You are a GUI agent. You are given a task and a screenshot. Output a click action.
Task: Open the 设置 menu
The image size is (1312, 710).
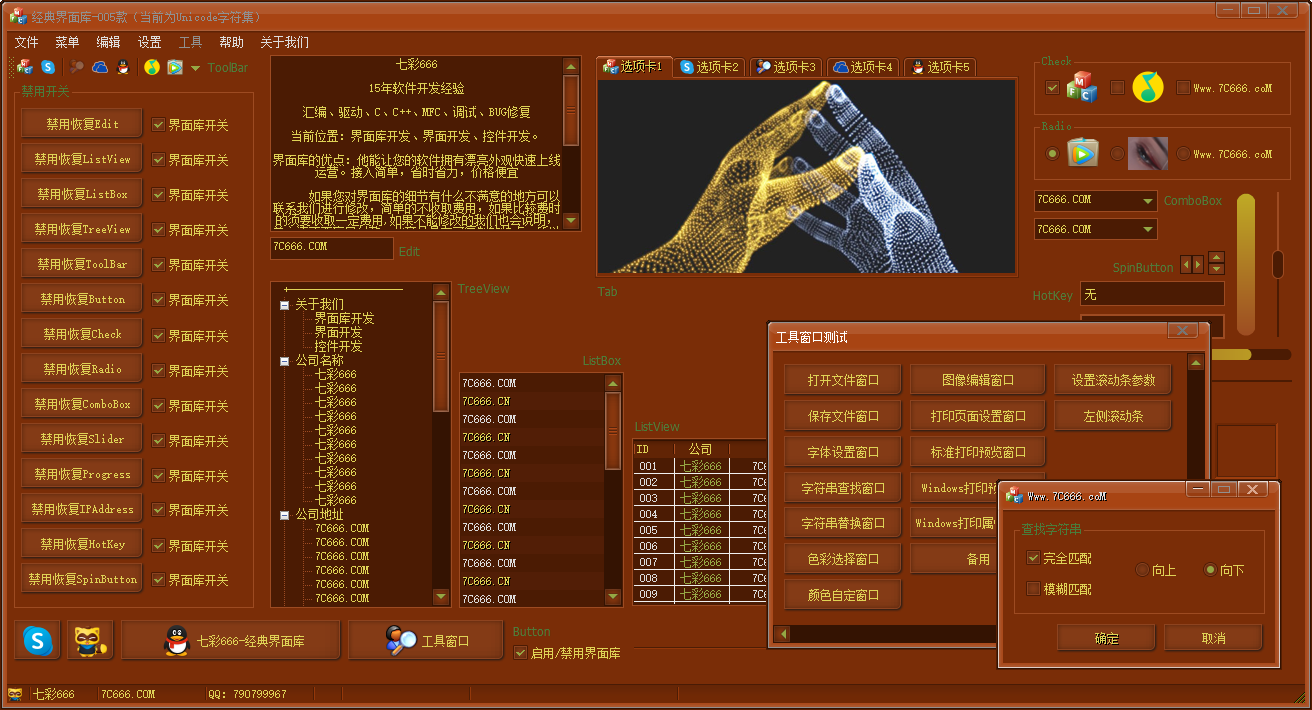pos(149,42)
